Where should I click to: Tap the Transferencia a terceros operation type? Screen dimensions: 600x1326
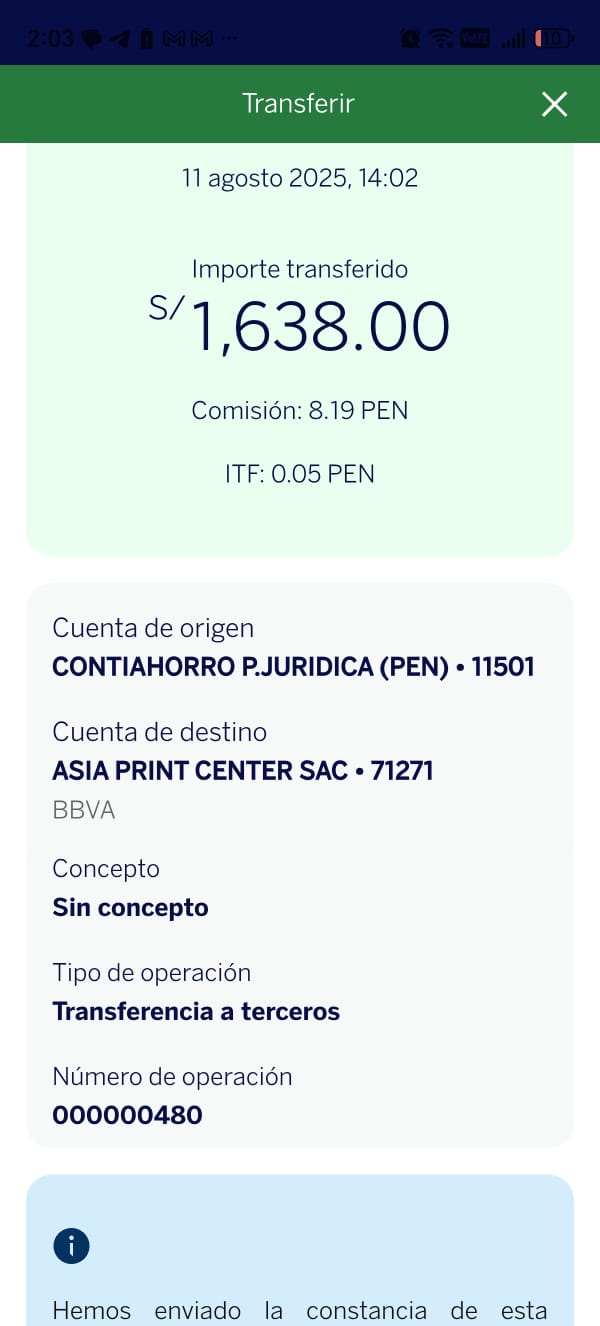[196, 1011]
